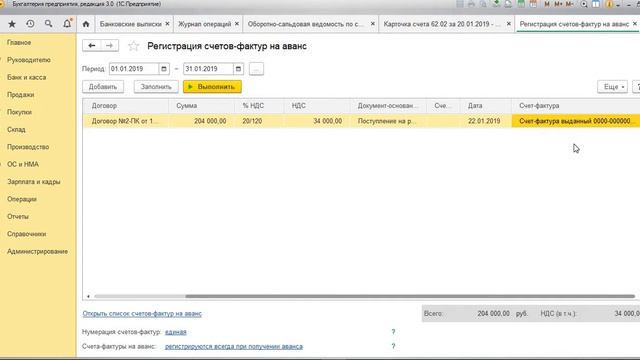640x360 pixels.
Task: Open the Главное section
Action: pyautogui.click(x=19, y=42)
